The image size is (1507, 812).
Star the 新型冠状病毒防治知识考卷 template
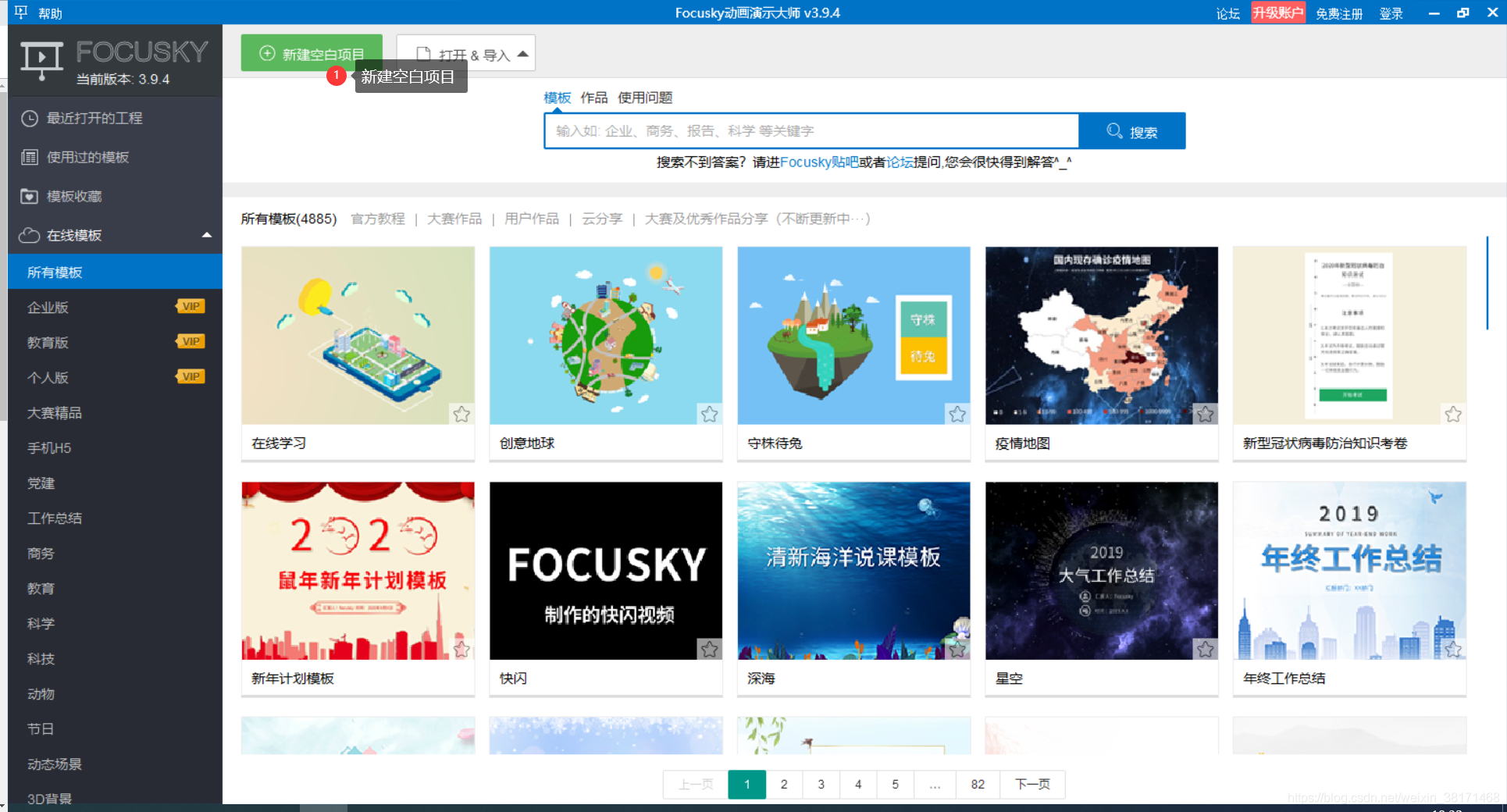pos(1453,414)
